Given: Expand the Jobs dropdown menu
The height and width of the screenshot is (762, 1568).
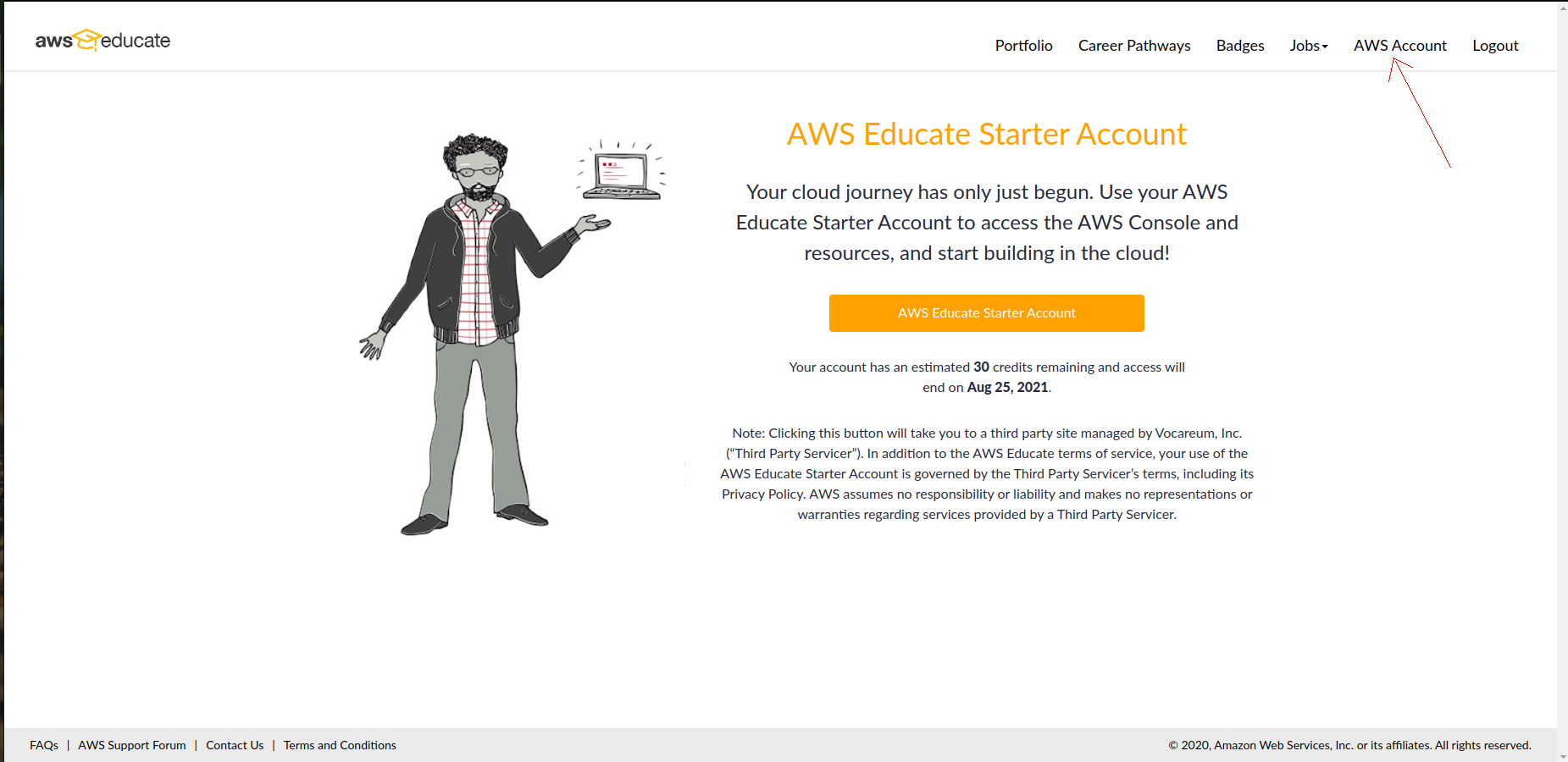Looking at the screenshot, I should [1308, 46].
